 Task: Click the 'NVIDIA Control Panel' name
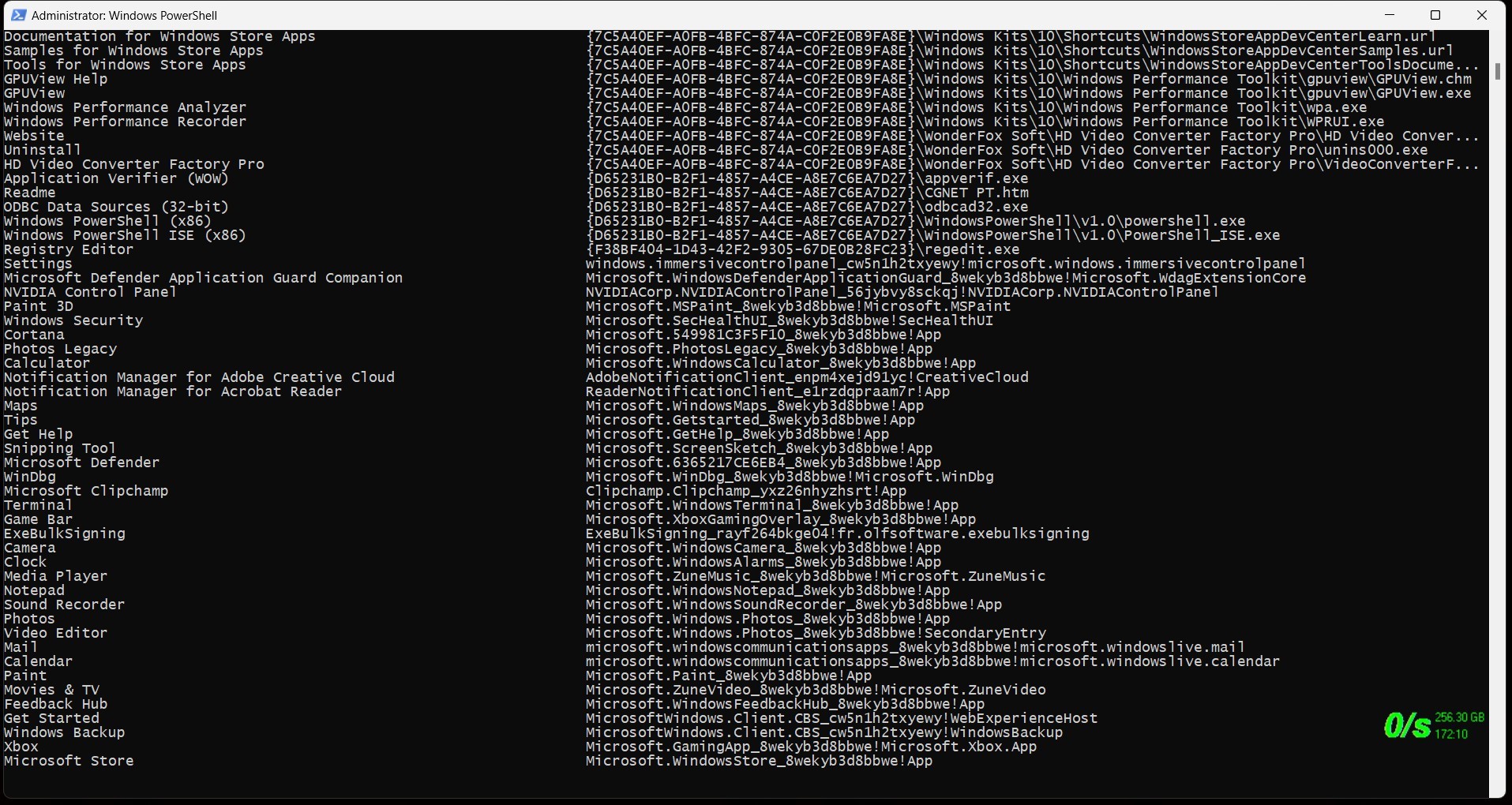tap(91, 292)
